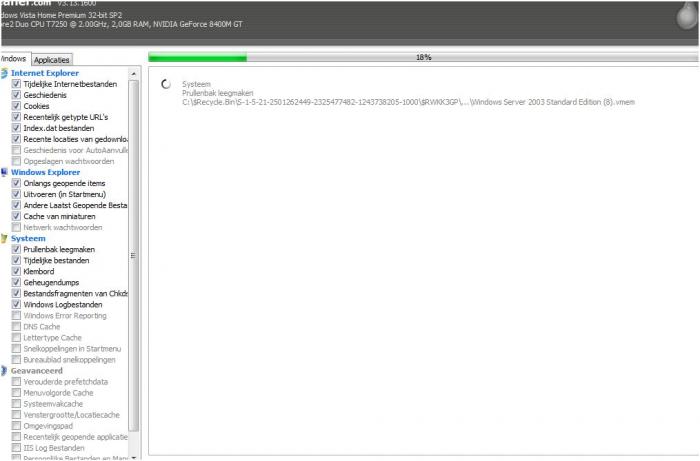This screenshot has height=461, width=700.
Task: Select the Windows Explorer heading
Action: click(x=46, y=172)
